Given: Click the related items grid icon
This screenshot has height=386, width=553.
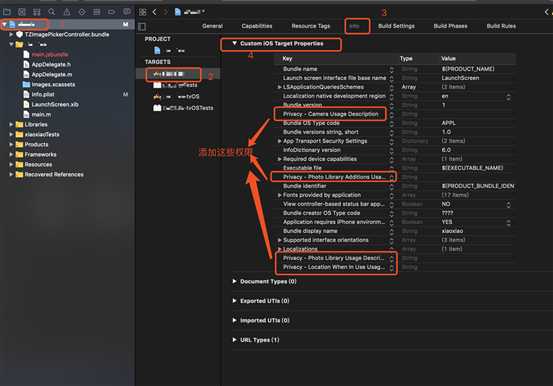Looking at the screenshot, I should 142,12.
